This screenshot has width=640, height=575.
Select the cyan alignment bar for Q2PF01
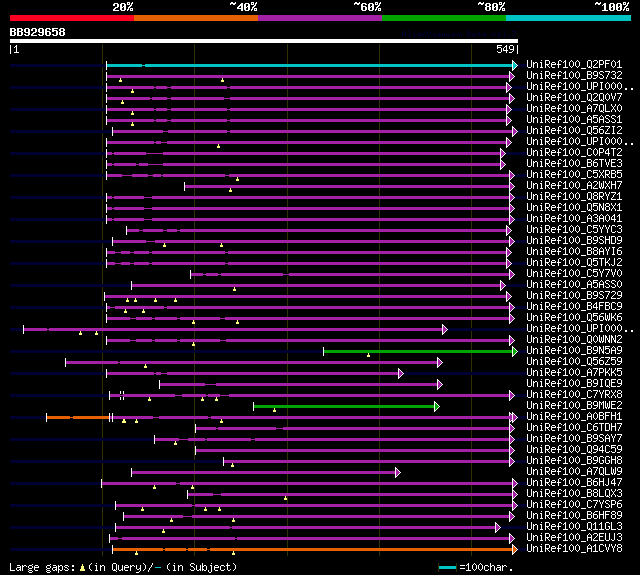coord(309,65)
